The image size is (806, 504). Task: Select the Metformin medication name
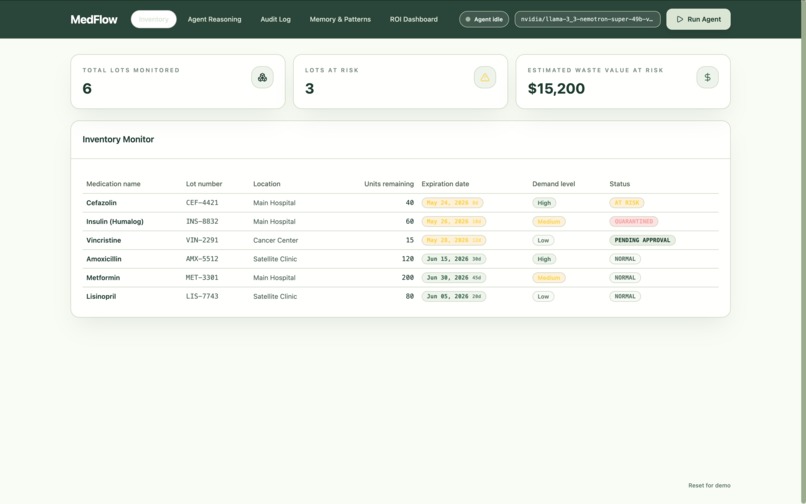coord(103,277)
